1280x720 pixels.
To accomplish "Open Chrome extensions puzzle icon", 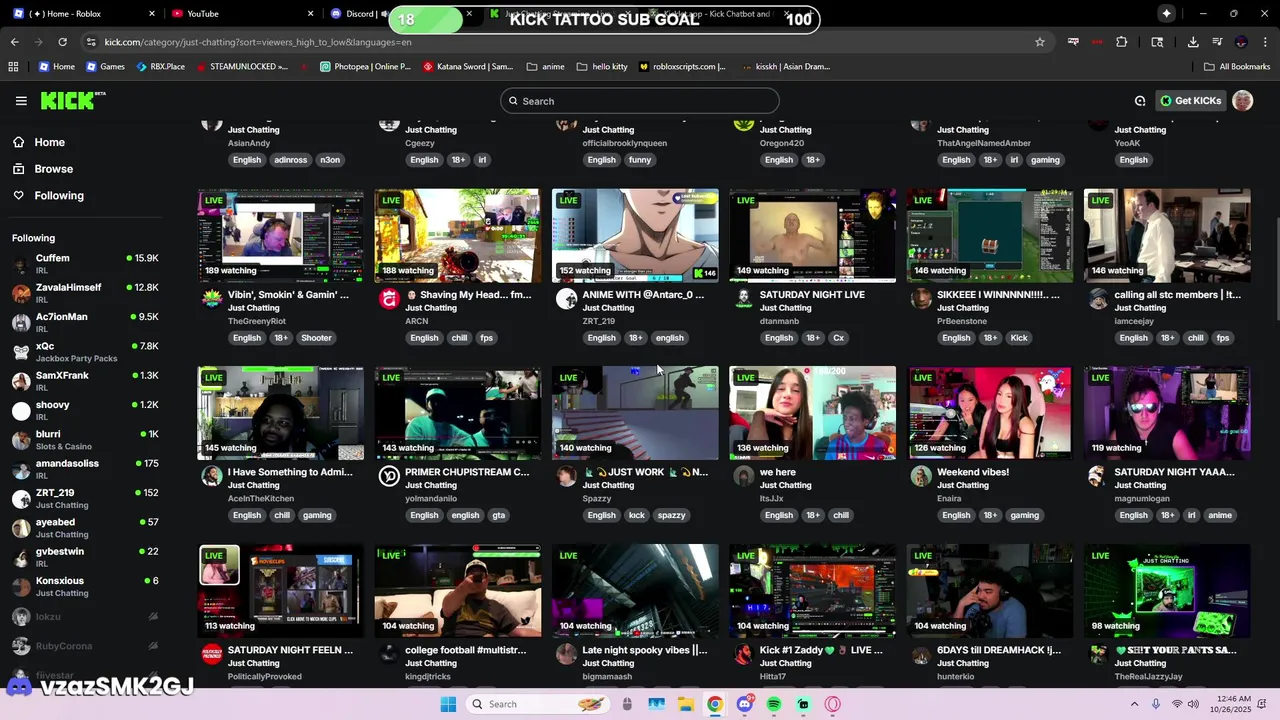I will [1121, 42].
